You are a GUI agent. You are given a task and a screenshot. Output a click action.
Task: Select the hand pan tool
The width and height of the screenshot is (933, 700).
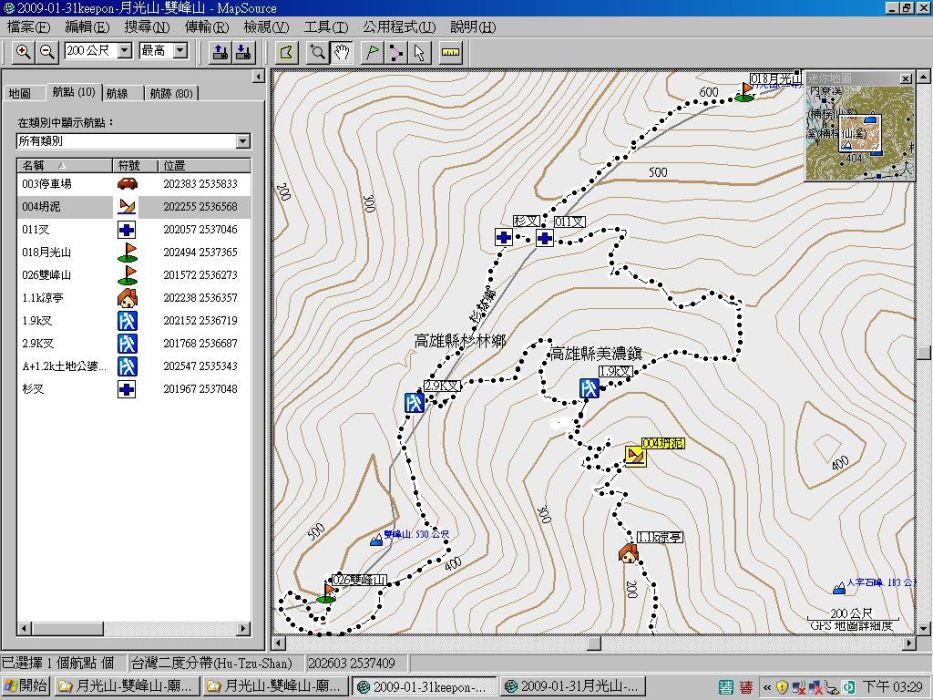coord(342,52)
